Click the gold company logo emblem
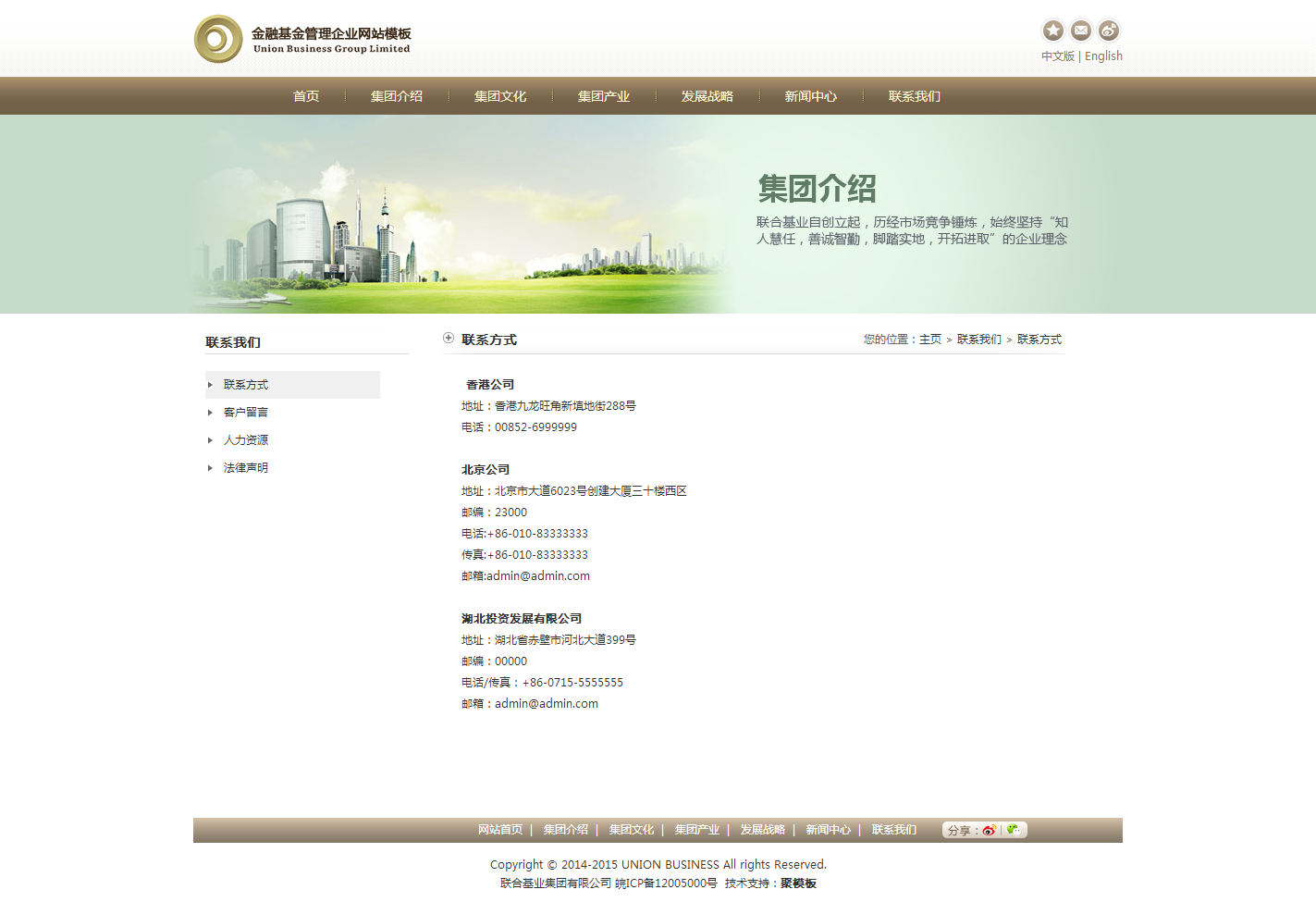Screen dimensions: 1316x902 pyautogui.click(x=218, y=39)
